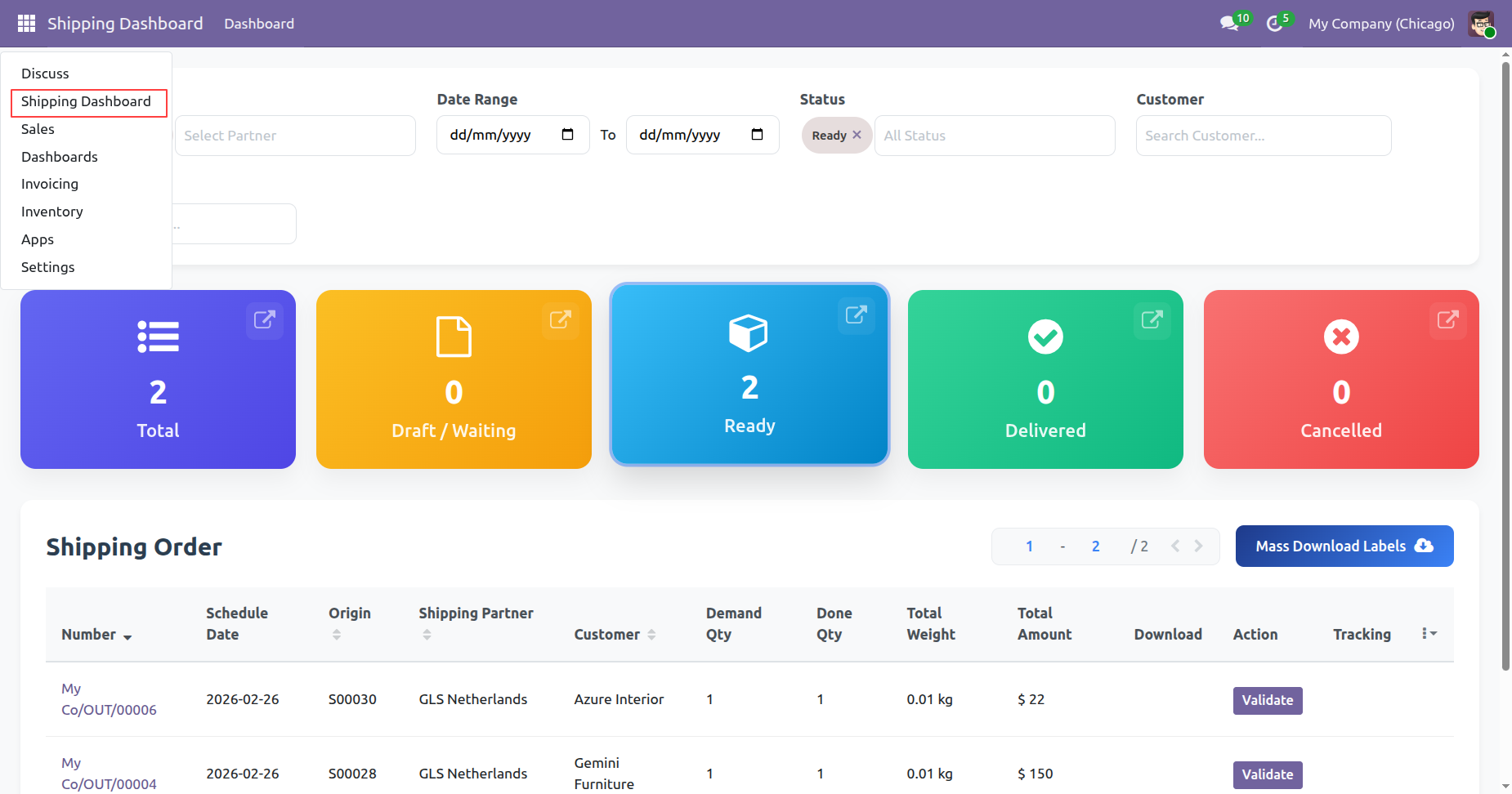Open external link on Delivered card

[1152, 319]
